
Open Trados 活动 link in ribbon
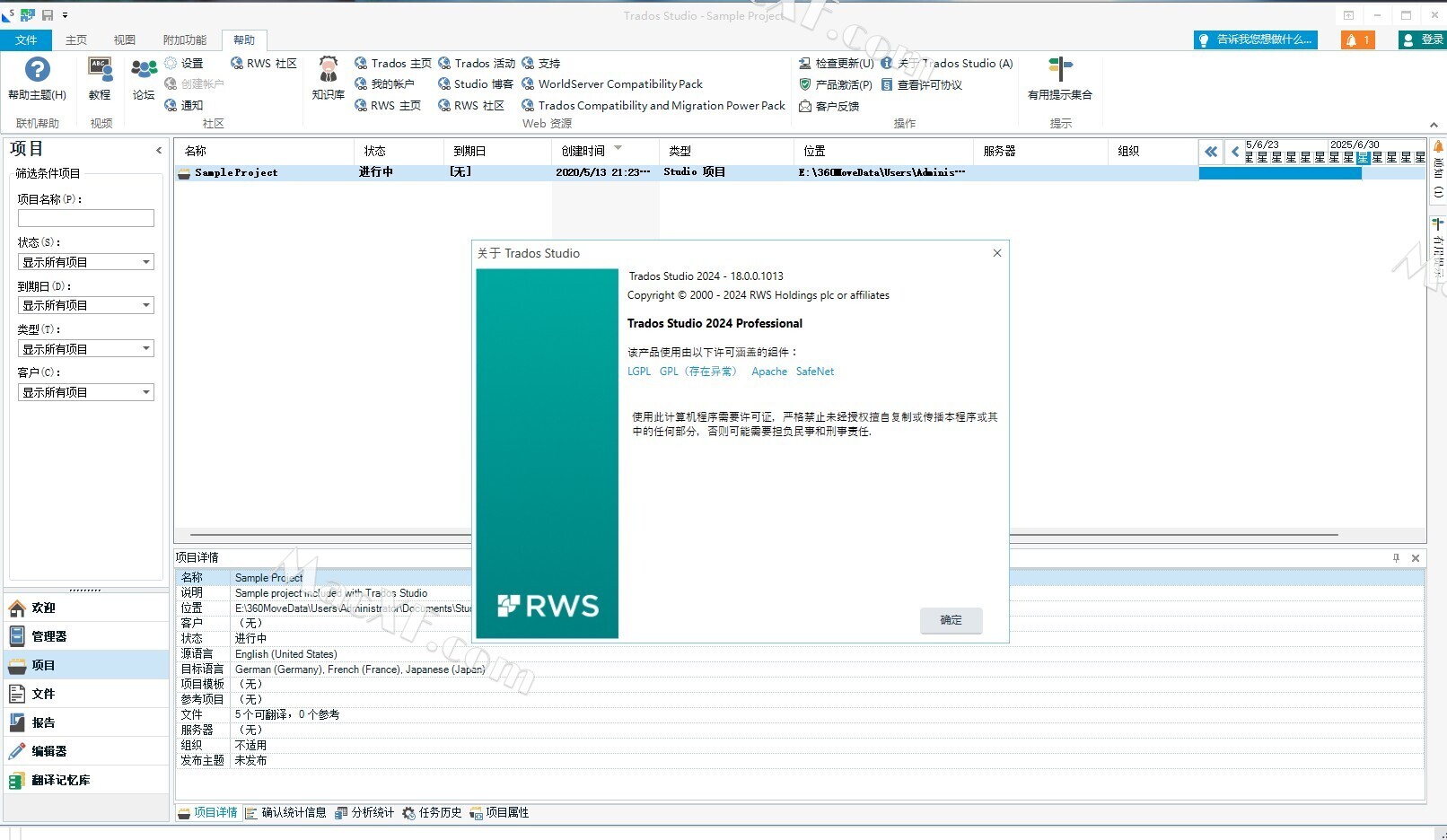[x=477, y=63]
